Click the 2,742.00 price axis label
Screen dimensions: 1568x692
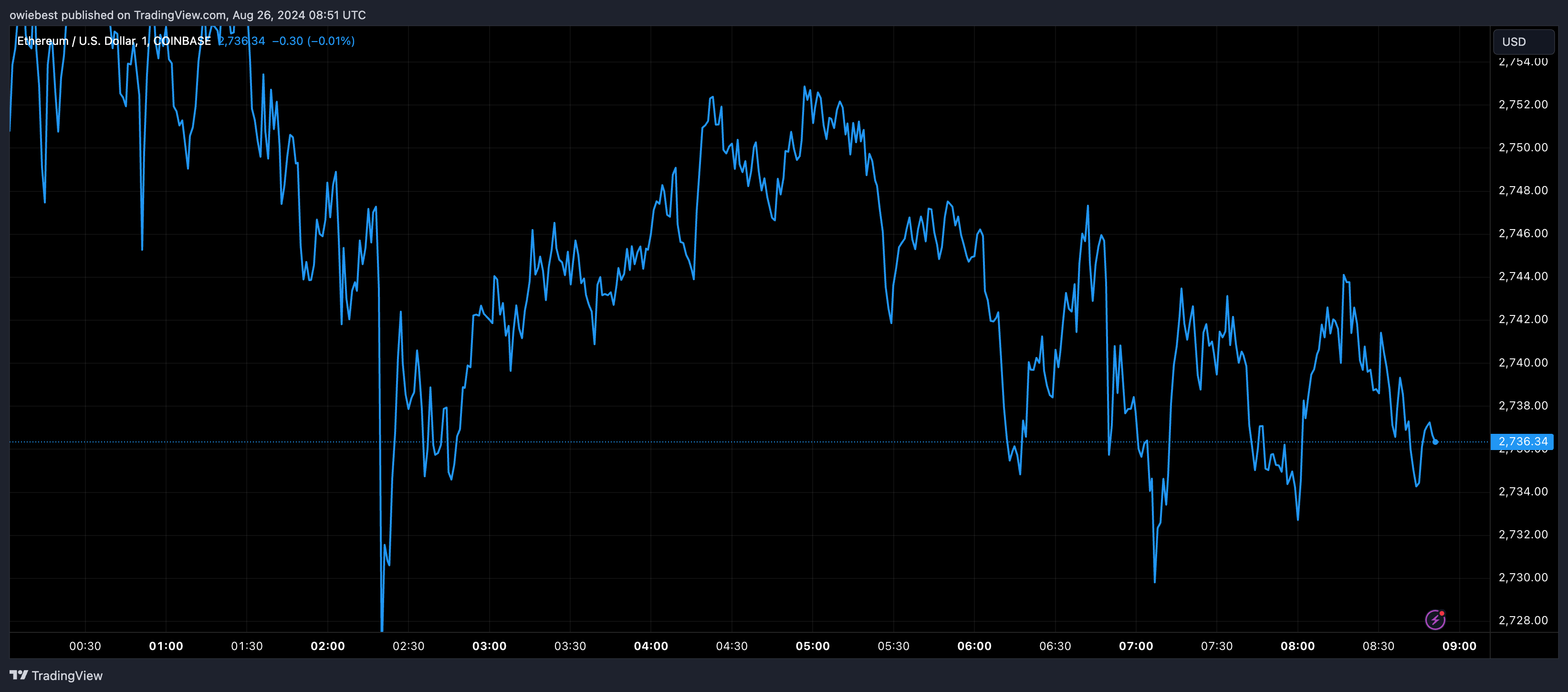pyautogui.click(x=1523, y=320)
